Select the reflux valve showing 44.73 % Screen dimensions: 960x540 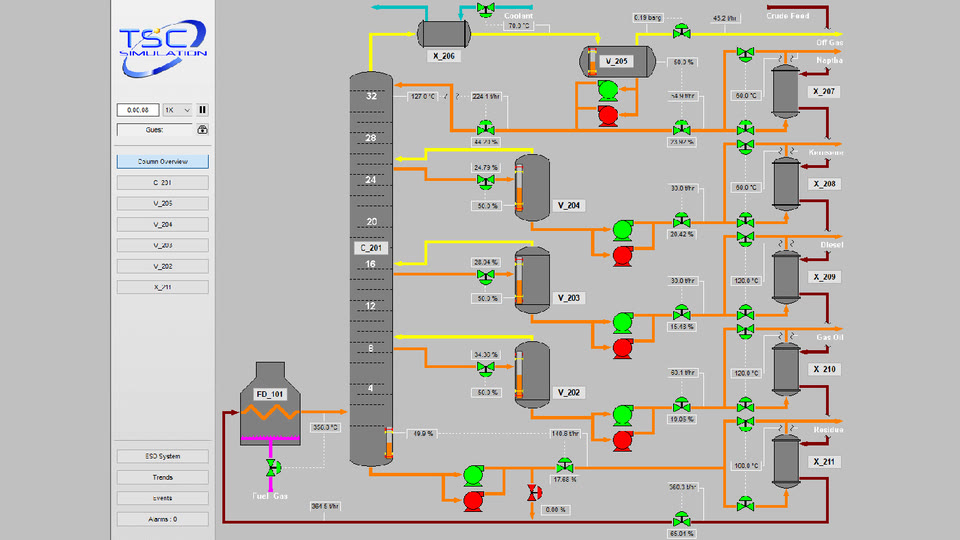point(486,128)
